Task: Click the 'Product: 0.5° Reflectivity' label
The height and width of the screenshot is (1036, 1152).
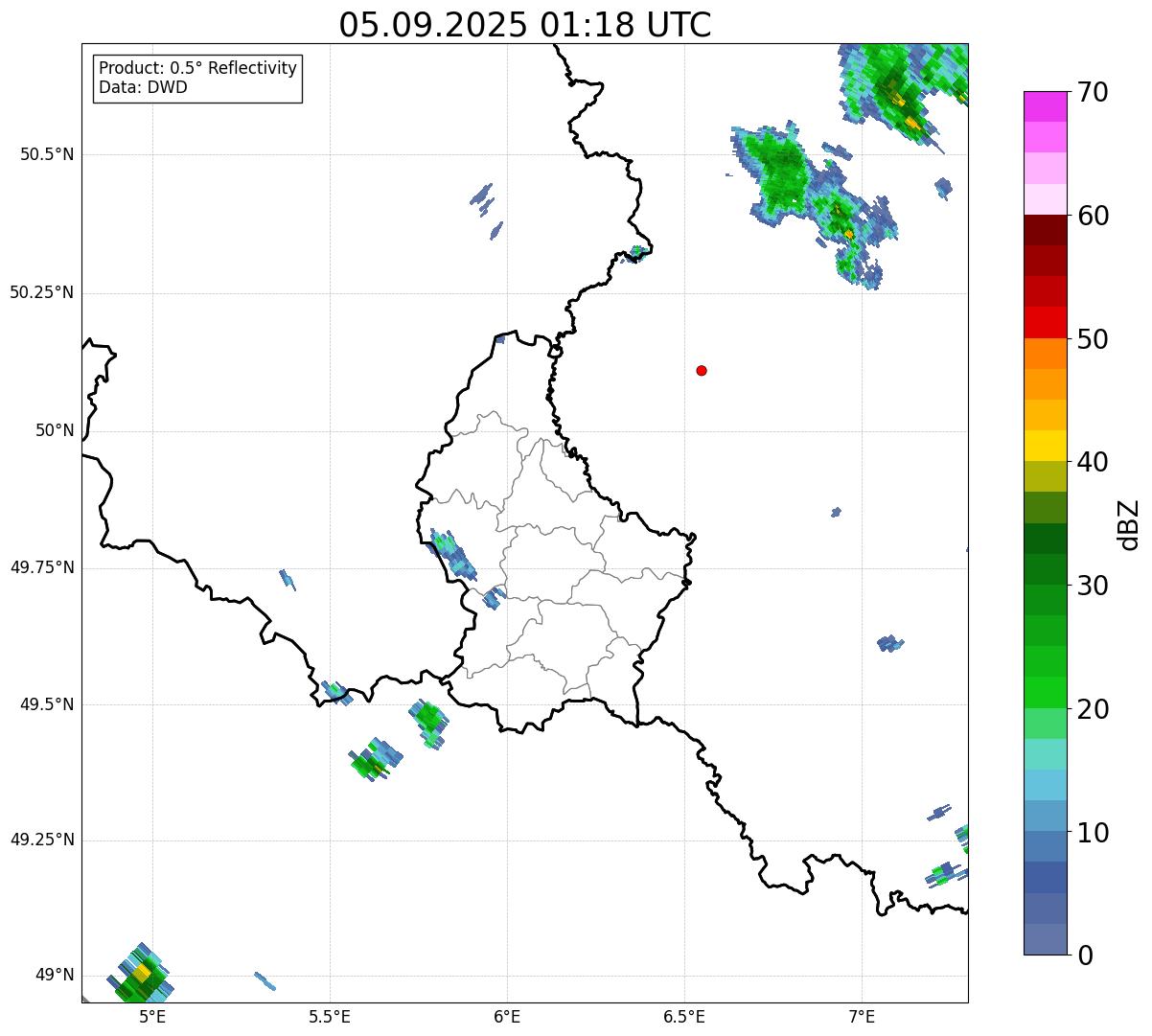Action: click(x=197, y=68)
